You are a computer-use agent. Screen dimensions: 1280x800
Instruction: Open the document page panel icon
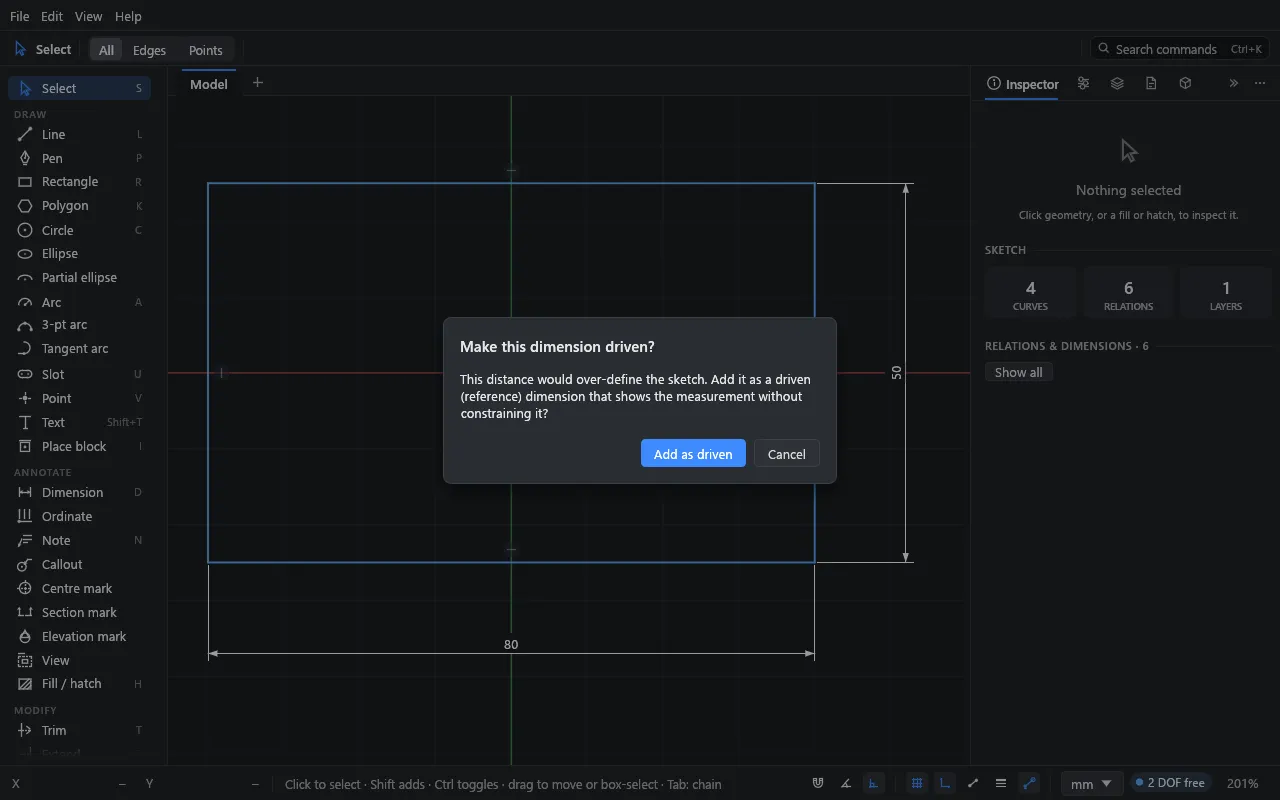pyautogui.click(x=1151, y=84)
